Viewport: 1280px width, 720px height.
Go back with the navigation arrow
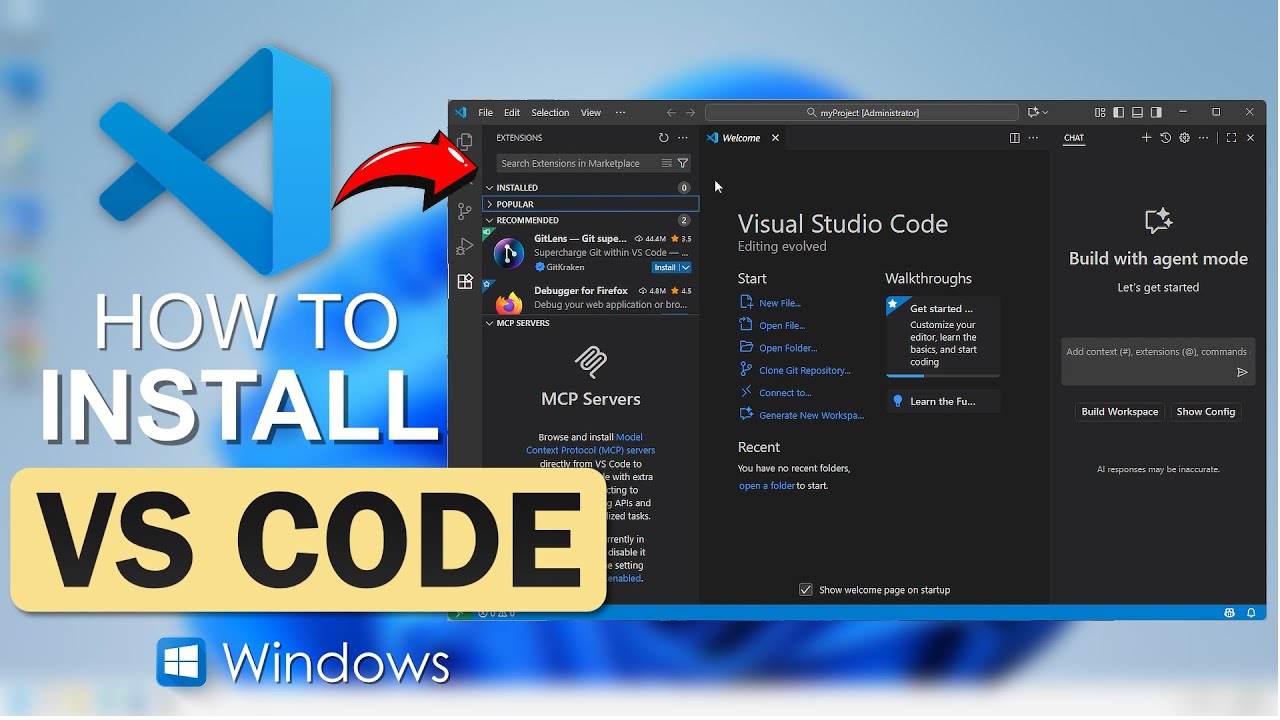[671, 113]
